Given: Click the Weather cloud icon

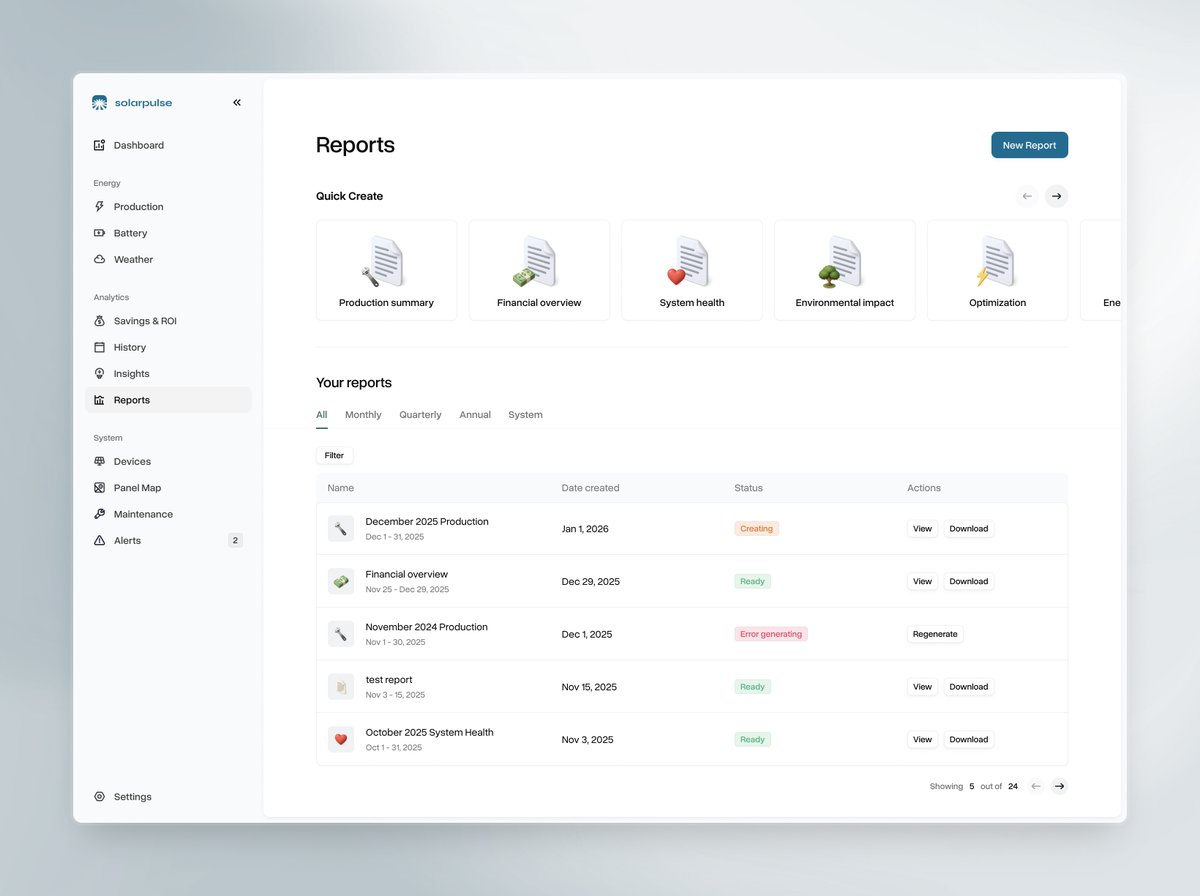Looking at the screenshot, I should click(99, 259).
